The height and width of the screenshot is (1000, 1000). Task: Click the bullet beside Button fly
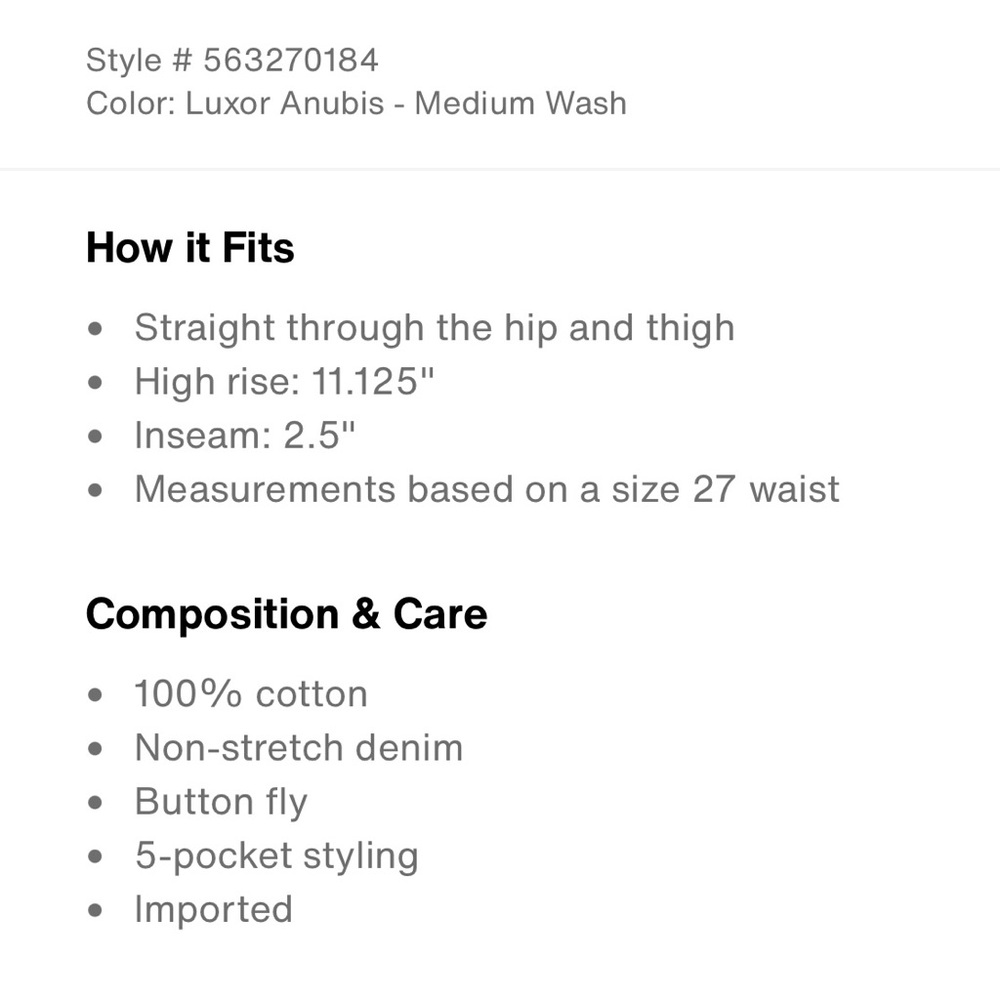pyautogui.click(x=95, y=802)
